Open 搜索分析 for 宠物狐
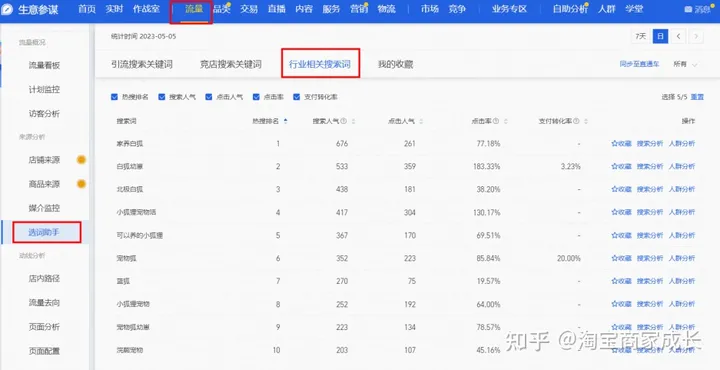This screenshot has height=370, width=720. click(650, 258)
